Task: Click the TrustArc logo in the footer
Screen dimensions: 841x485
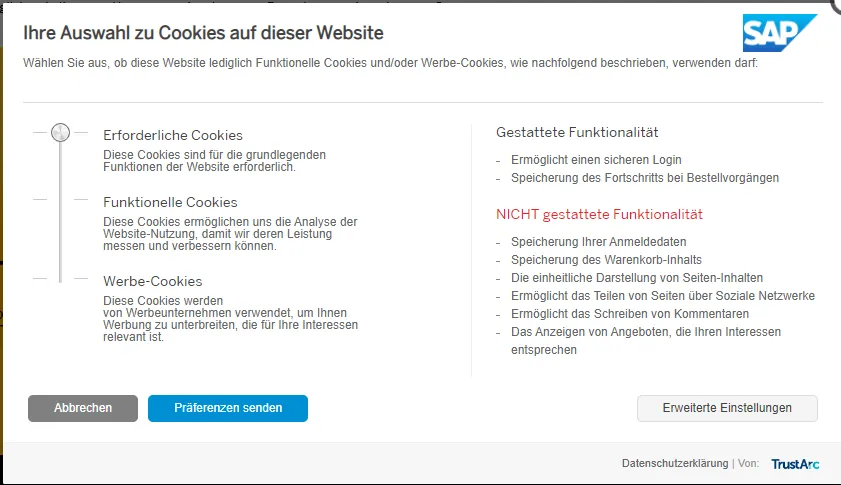Action: (794, 464)
